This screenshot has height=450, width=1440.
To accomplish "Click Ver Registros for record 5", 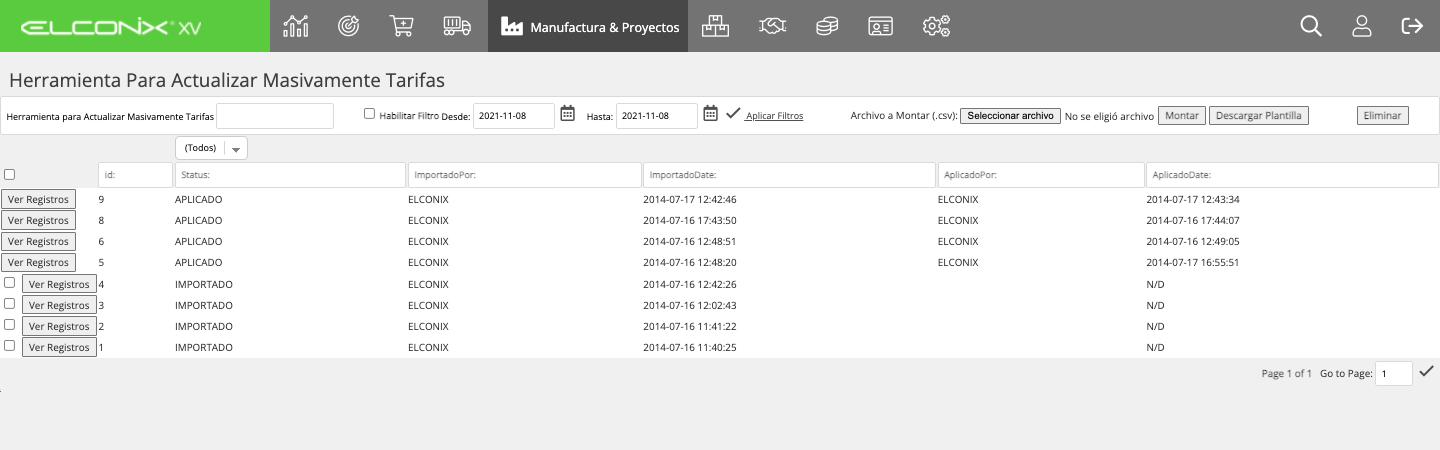I will (x=38, y=263).
